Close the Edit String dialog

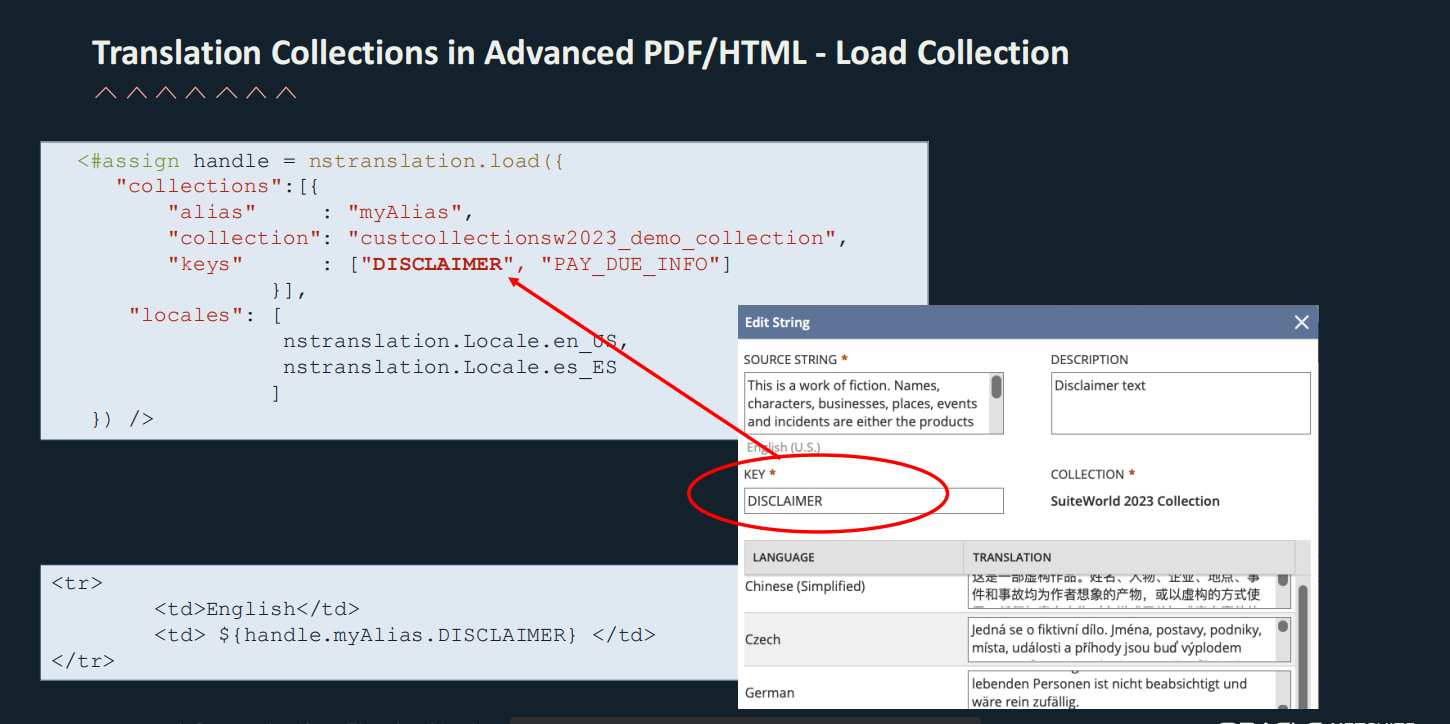1301,322
